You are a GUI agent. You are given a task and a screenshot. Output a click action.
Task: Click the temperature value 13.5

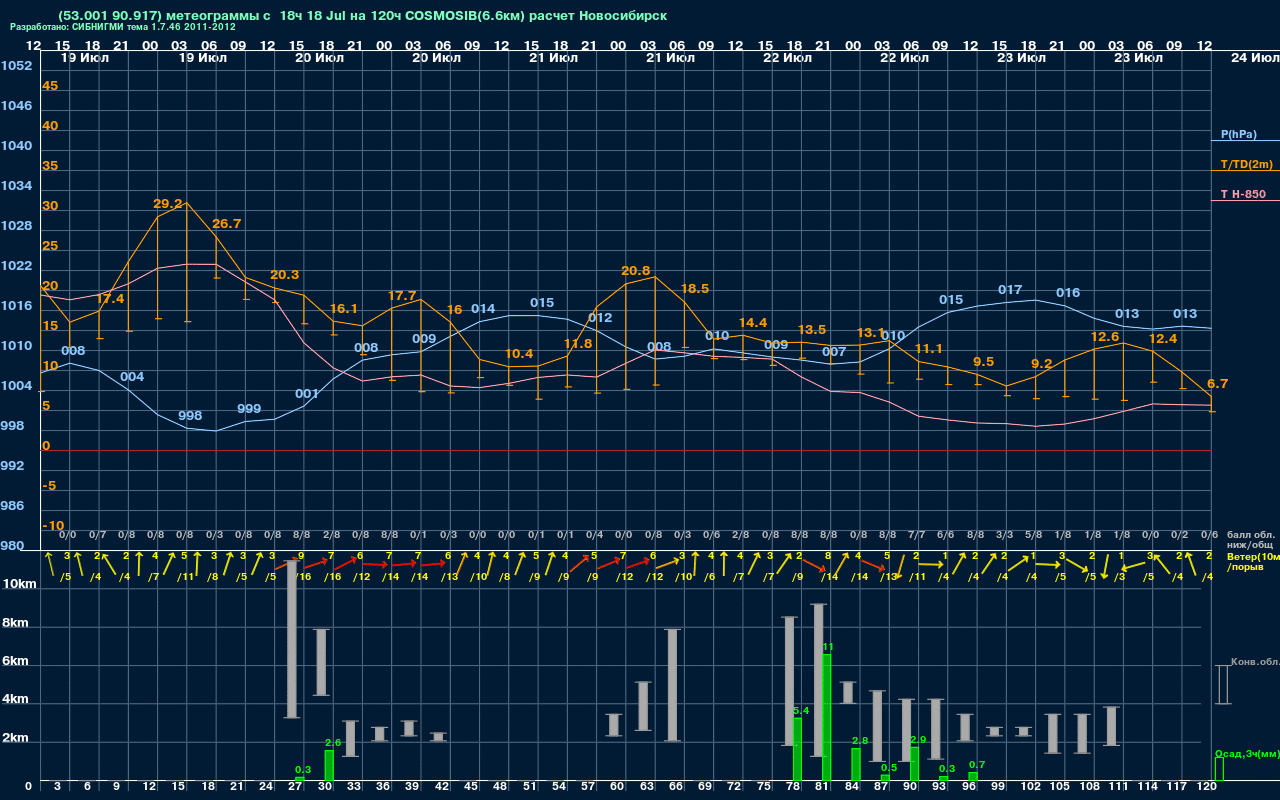tap(812, 330)
